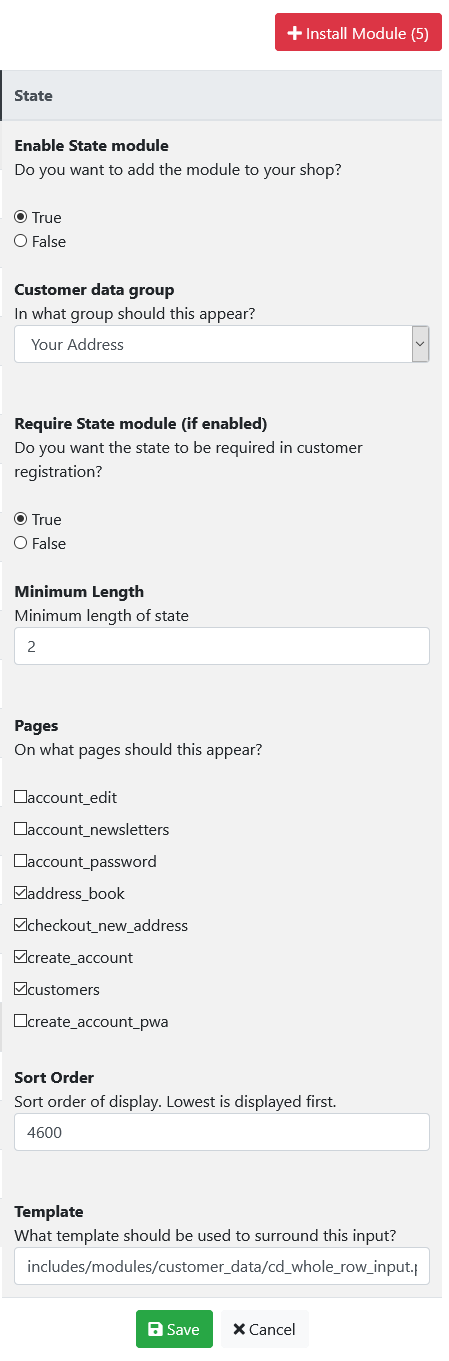Enable the account_newsletters checkbox
The width and height of the screenshot is (449, 1361).
(x=20, y=829)
